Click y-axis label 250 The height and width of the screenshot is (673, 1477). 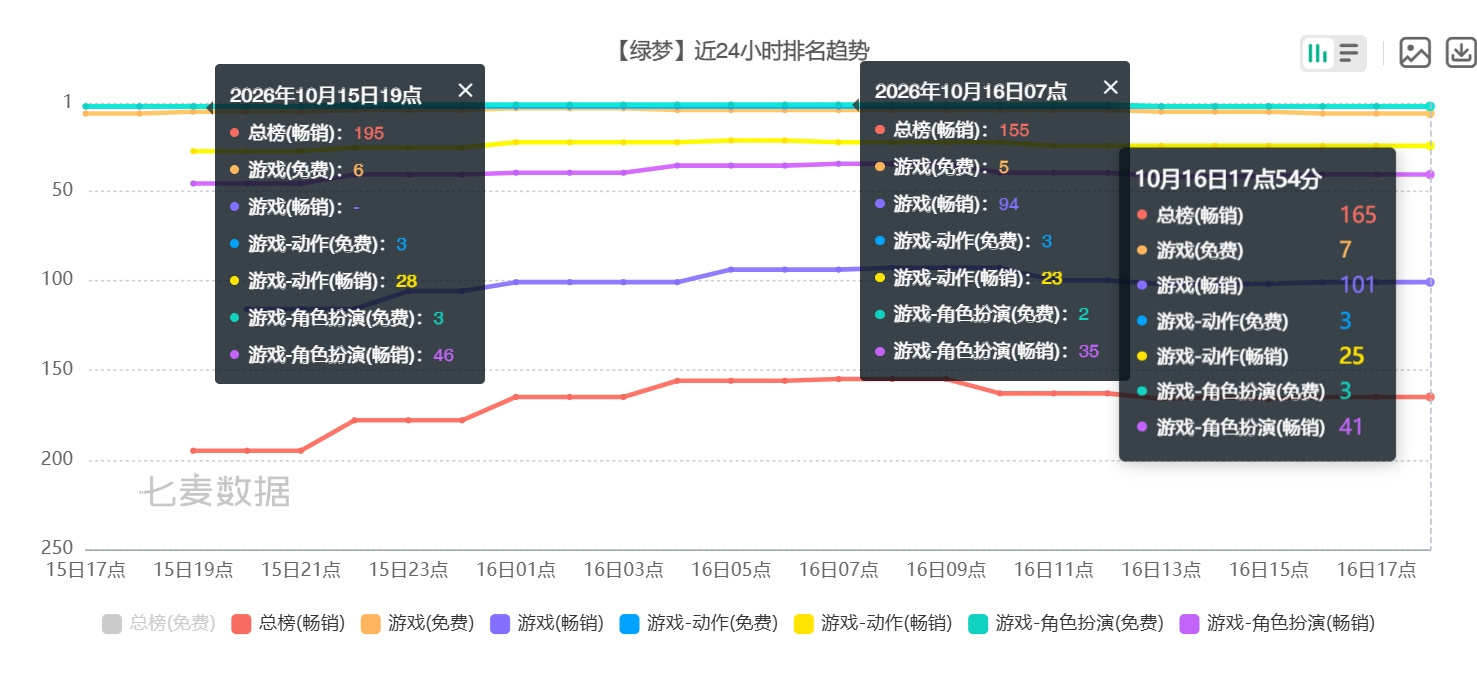point(57,548)
